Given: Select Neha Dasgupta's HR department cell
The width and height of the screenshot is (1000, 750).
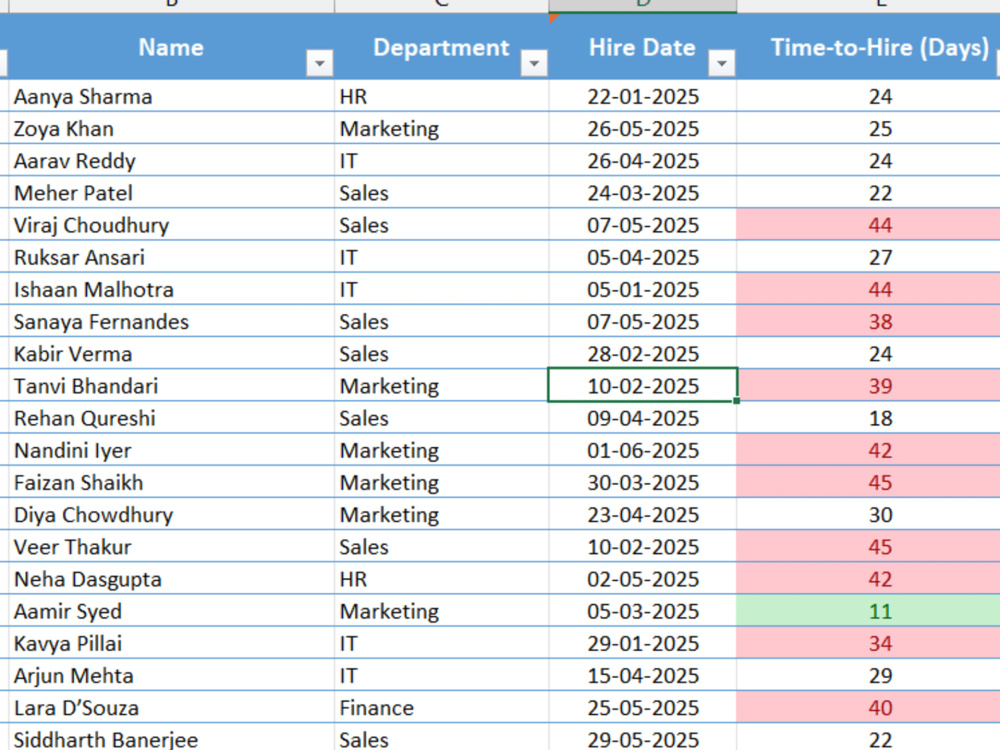Looking at the screenshot, I should (x=441, y=579).
